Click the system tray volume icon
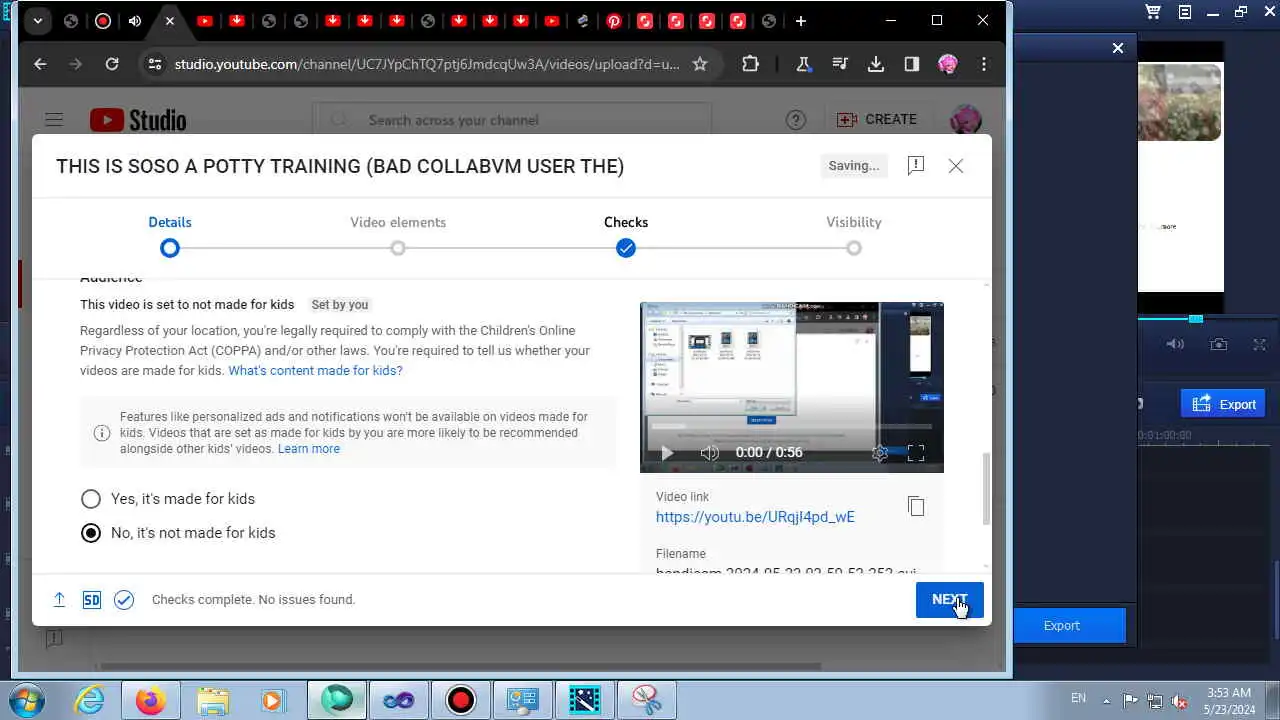The image size is (1280, 720). tap(1180, 700)
